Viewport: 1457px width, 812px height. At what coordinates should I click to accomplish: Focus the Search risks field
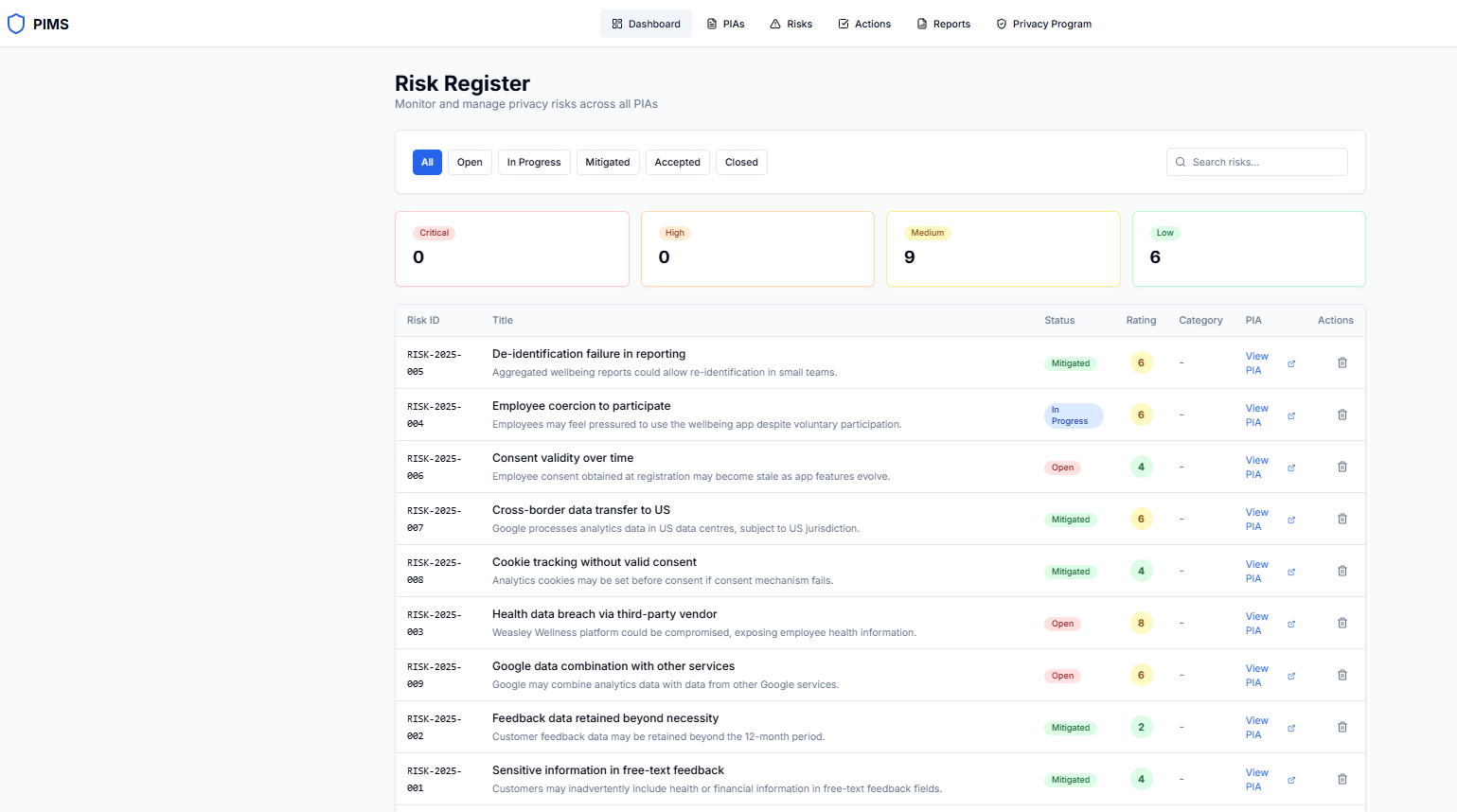click(x=1257, y=162)
